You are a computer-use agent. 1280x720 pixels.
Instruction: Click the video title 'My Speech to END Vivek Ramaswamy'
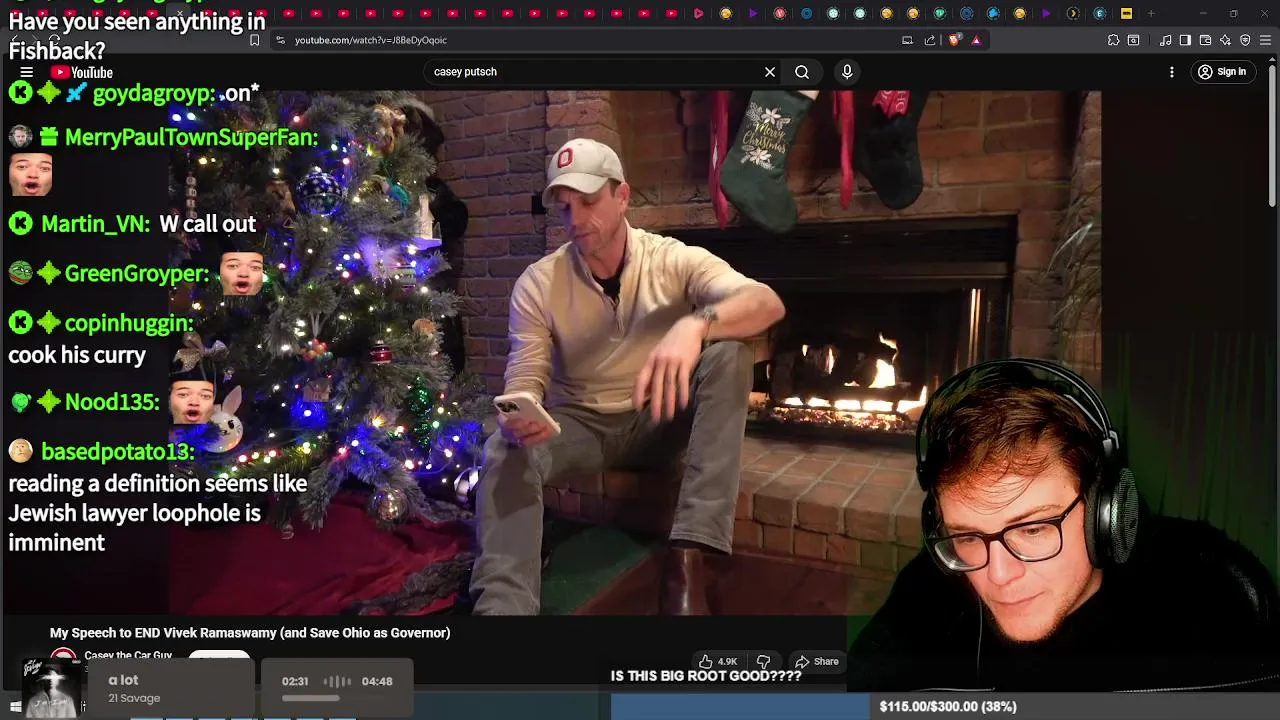click(x=250, y=633)
